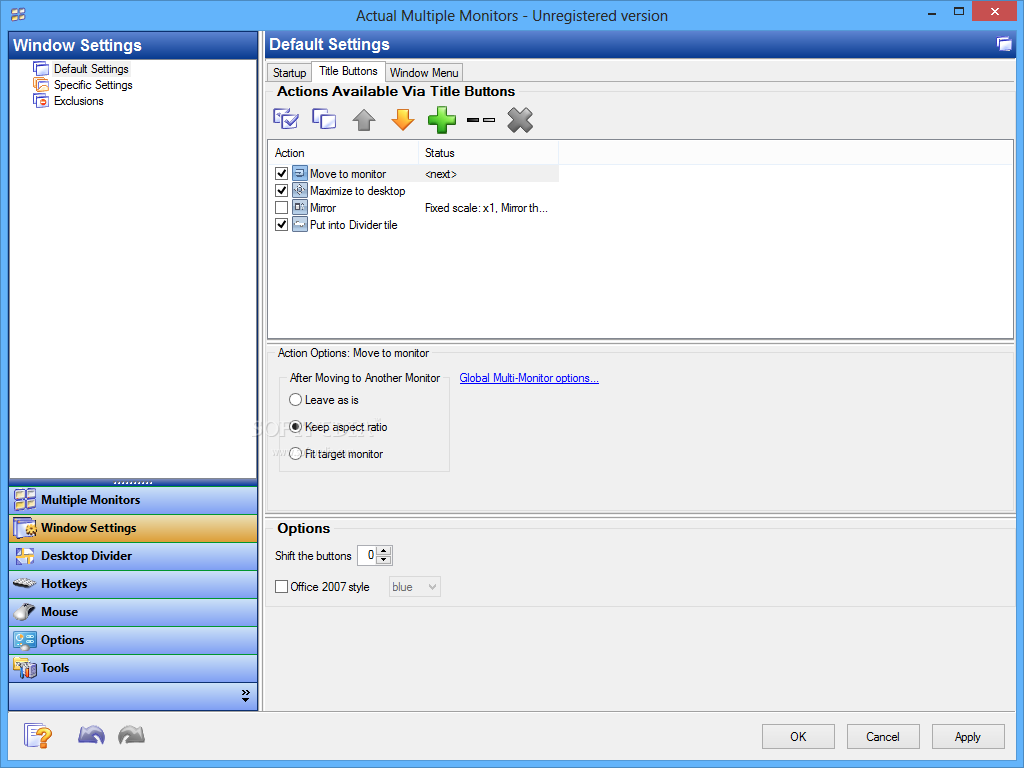
Task: Click the OK button
Action: pyautogui.click(x=798, y=737)
